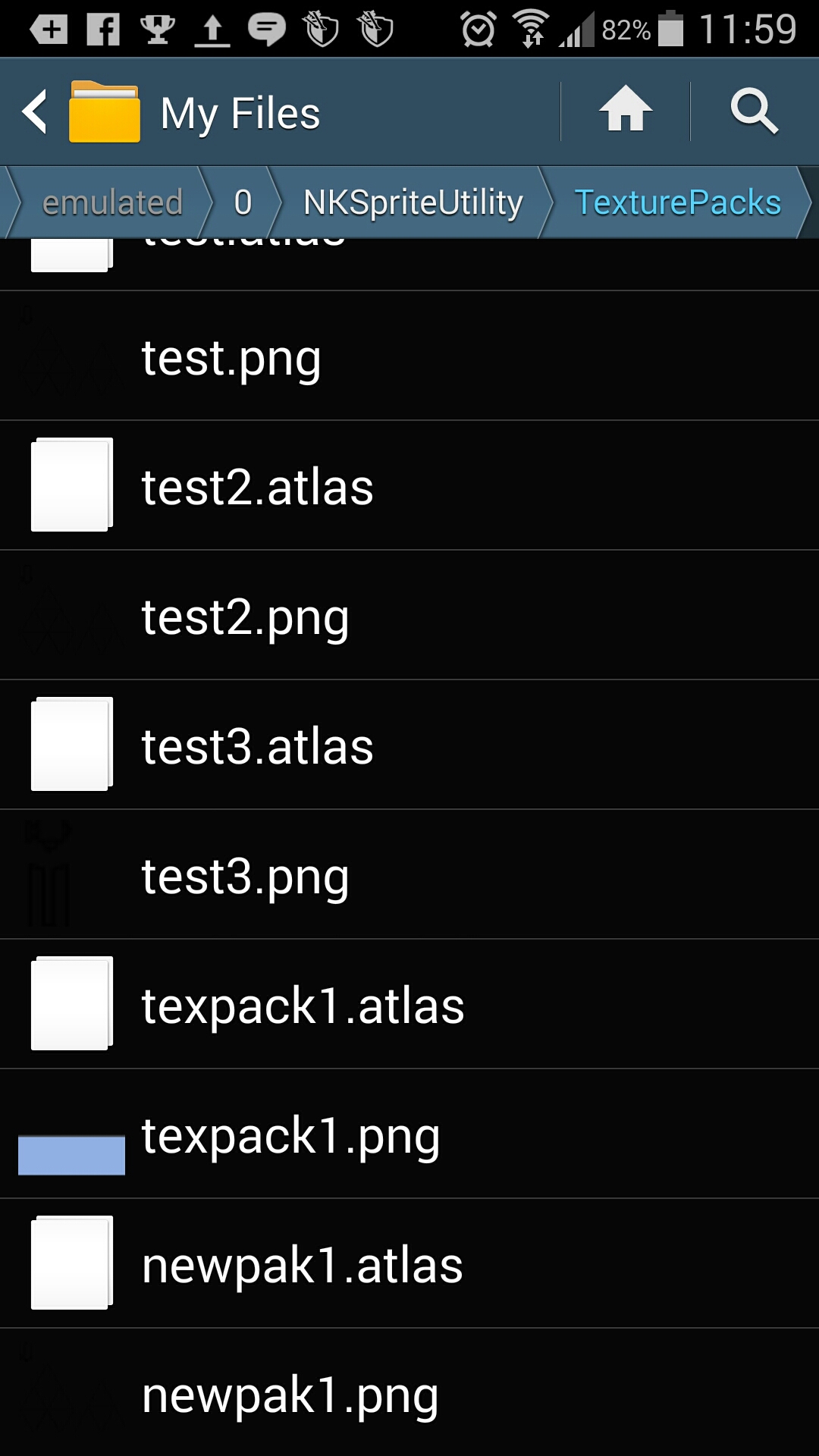Tap the alarm clock status icon
The height and width of the screenshot is (1456, 819).
coord(479,30)
